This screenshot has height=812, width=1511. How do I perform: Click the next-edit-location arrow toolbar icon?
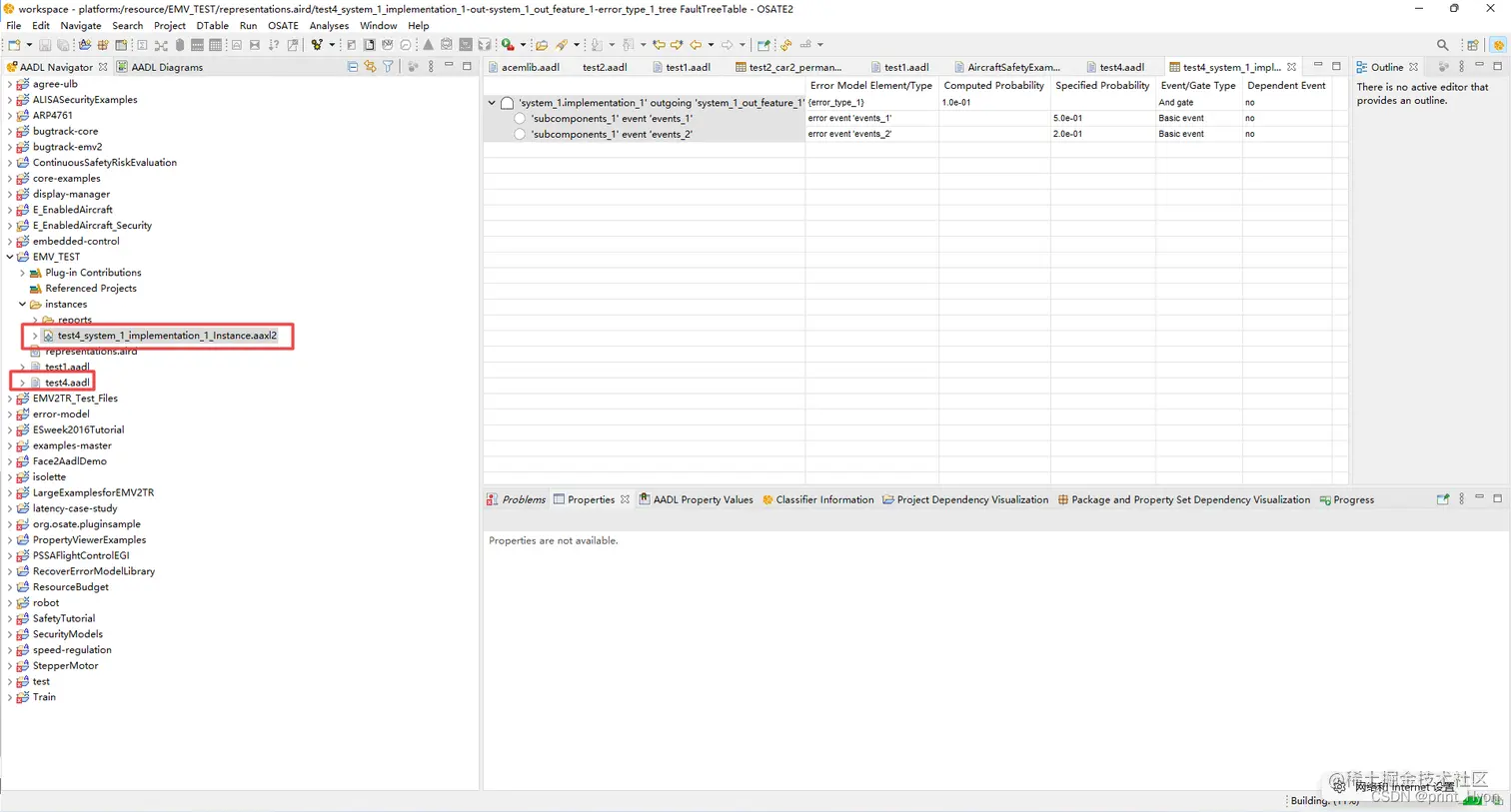click(x=677, y=45)
